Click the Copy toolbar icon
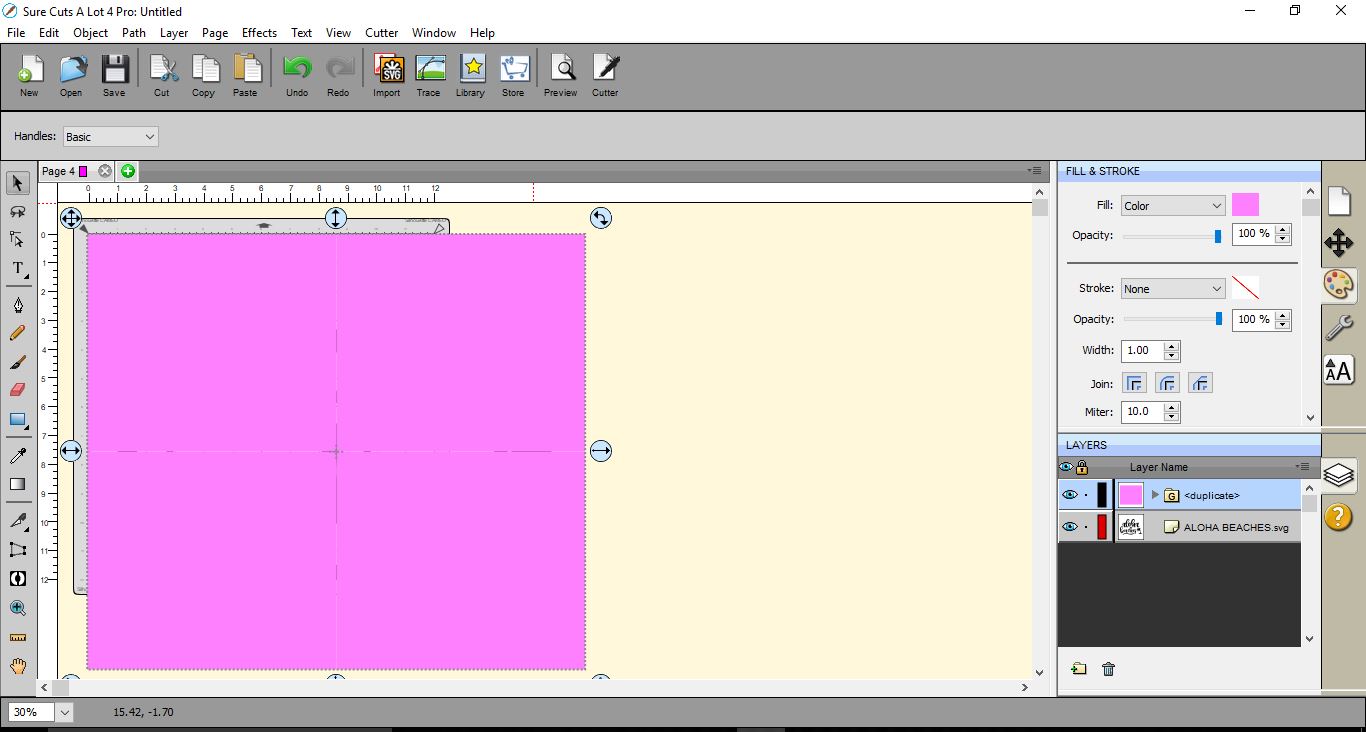Image resolution: width=1366 pixels, height=732 pixels. (x=204, y=76)
